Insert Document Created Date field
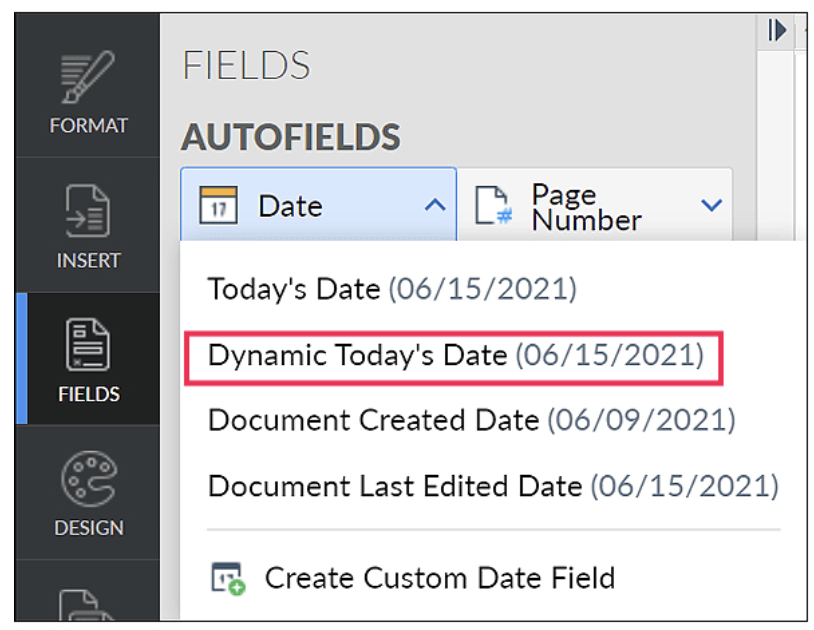The width and height of the screenshot is (814, 630). point(471,420)
